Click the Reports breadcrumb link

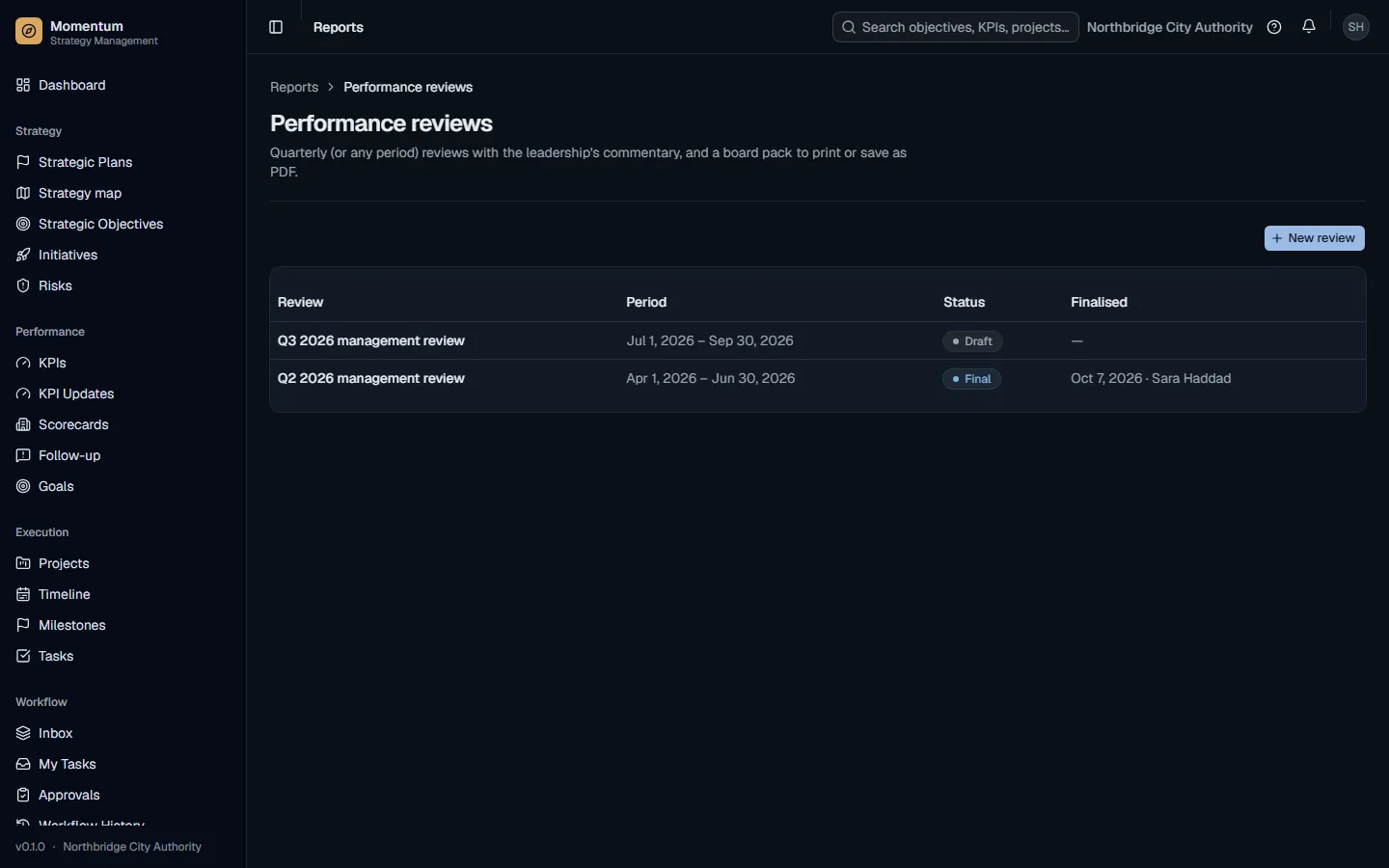click(294, 87)
